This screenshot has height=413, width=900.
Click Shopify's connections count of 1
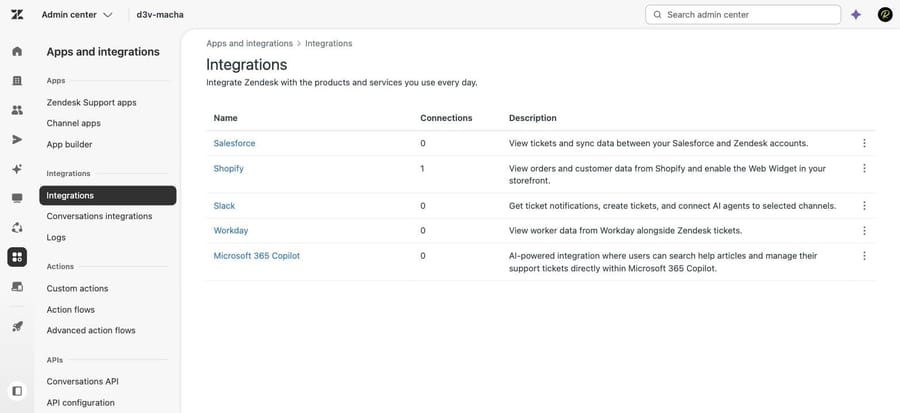click(422, 169)
